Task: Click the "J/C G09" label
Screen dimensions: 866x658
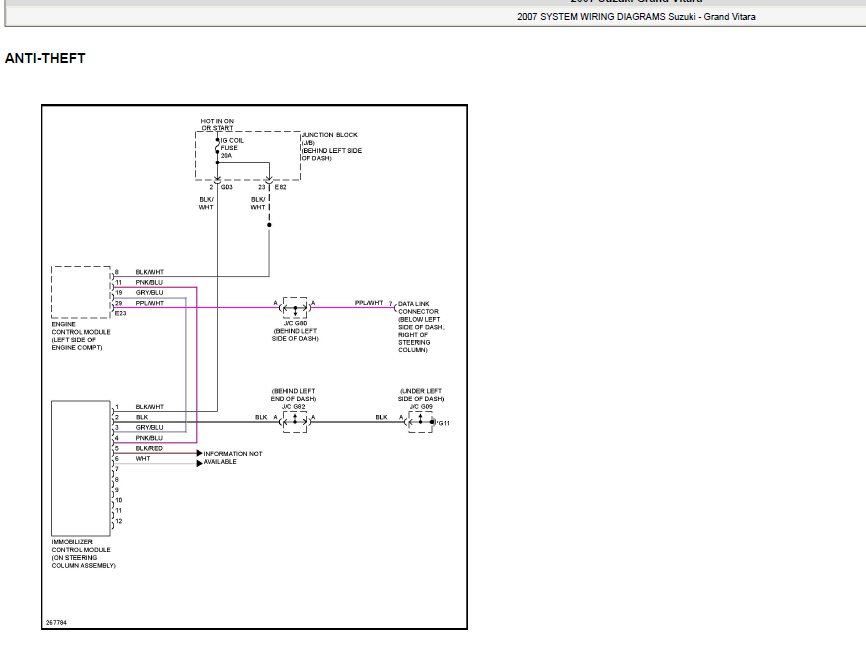Action: 421,407
